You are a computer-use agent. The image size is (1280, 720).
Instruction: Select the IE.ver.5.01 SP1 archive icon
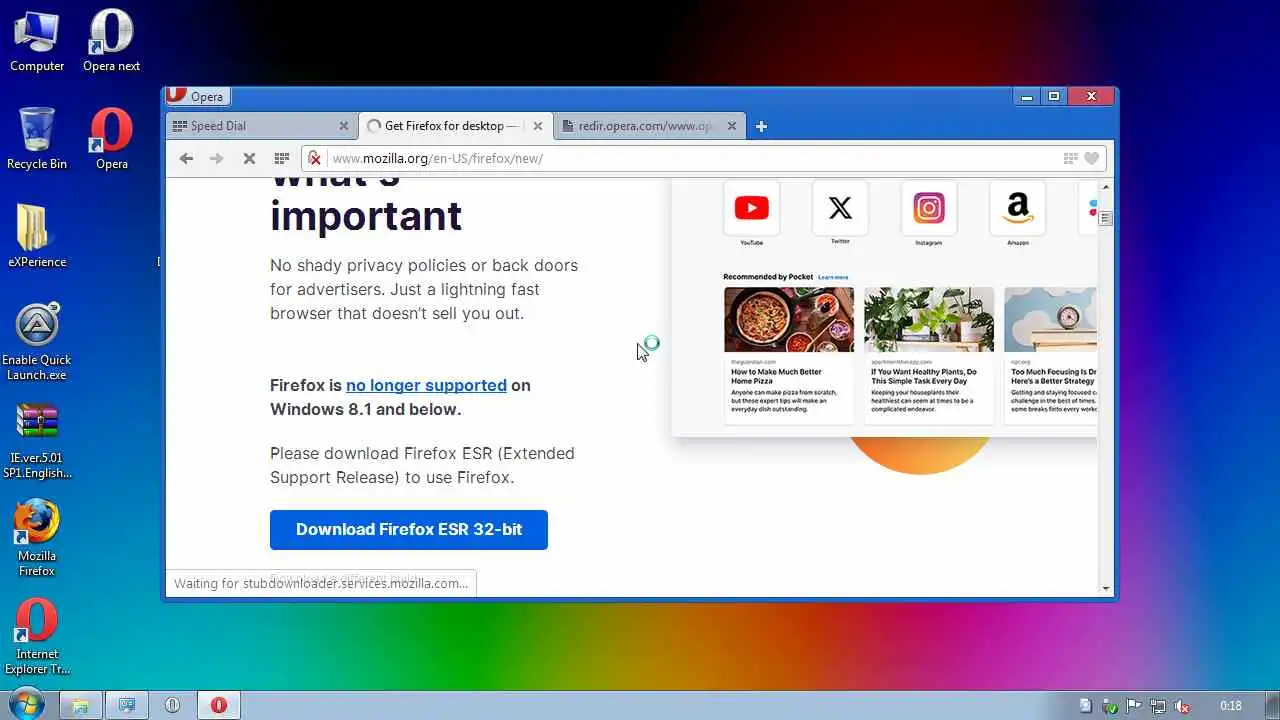click(37, 440)
